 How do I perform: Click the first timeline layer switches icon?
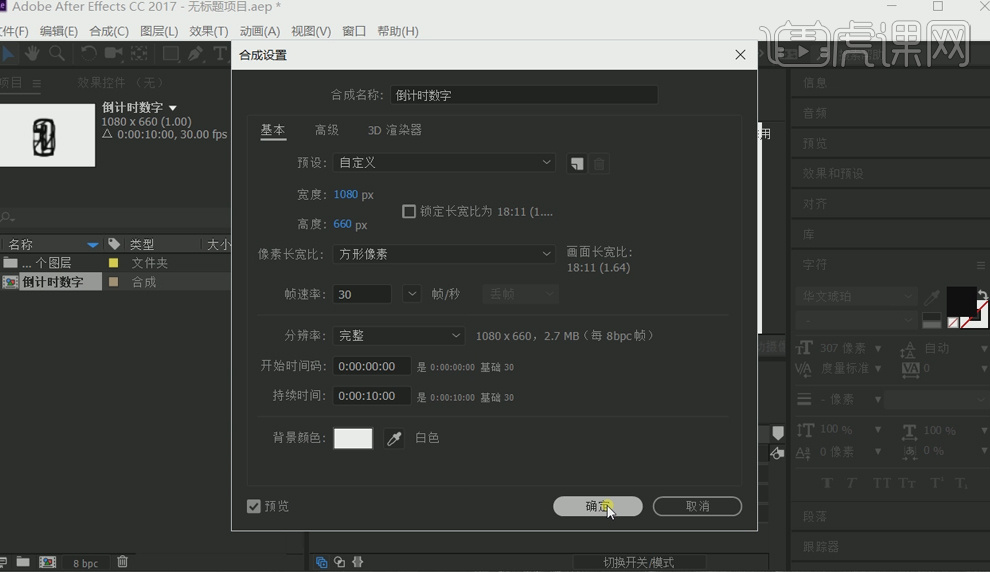(x=321, y=561)
